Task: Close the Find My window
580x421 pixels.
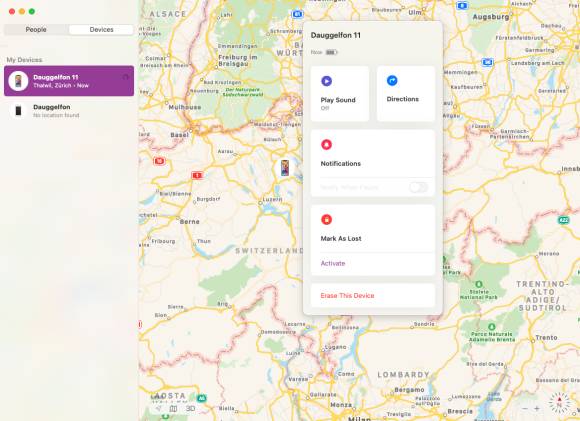Action: coord(12,11)
